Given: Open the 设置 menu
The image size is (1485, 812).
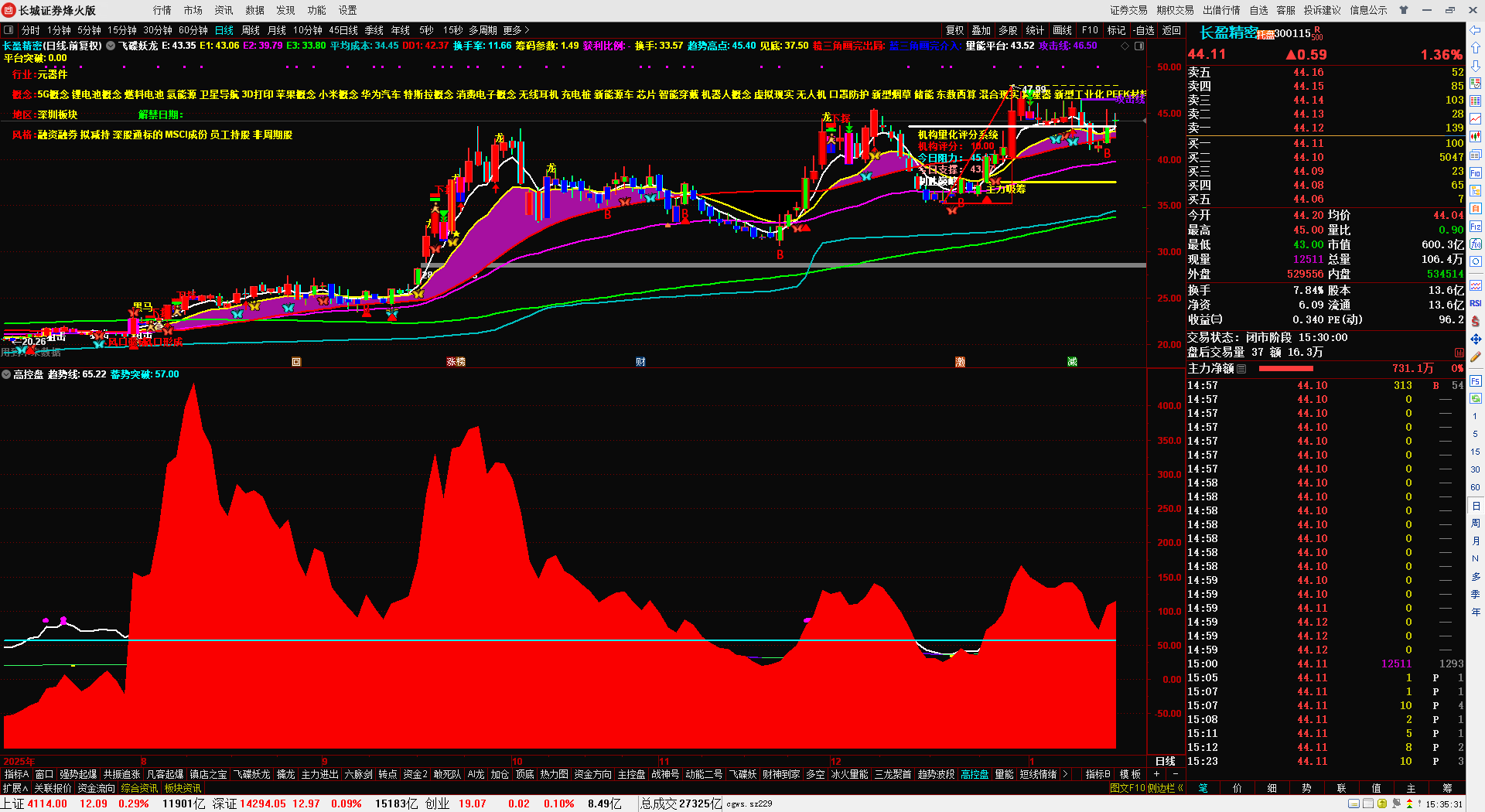Looking at the screenshot, I should click(x=348, y=10).
